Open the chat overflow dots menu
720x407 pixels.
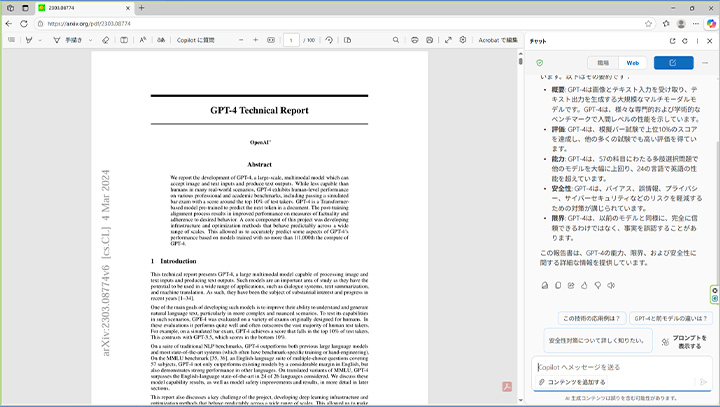705,63
